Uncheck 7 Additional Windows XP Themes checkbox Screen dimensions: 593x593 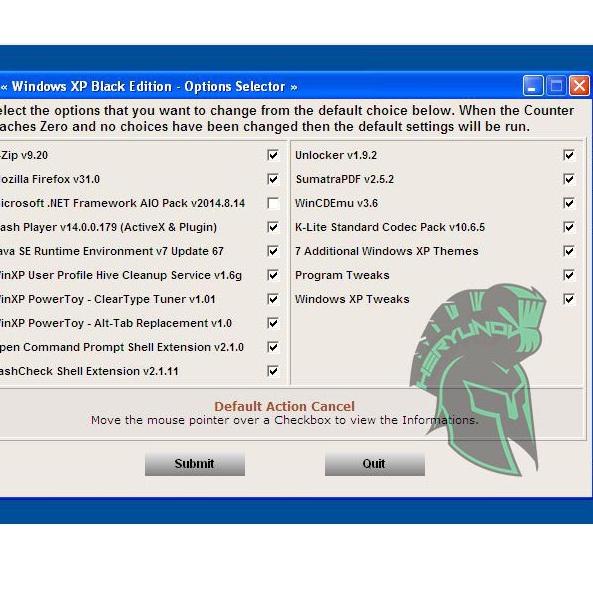[569, 251]
